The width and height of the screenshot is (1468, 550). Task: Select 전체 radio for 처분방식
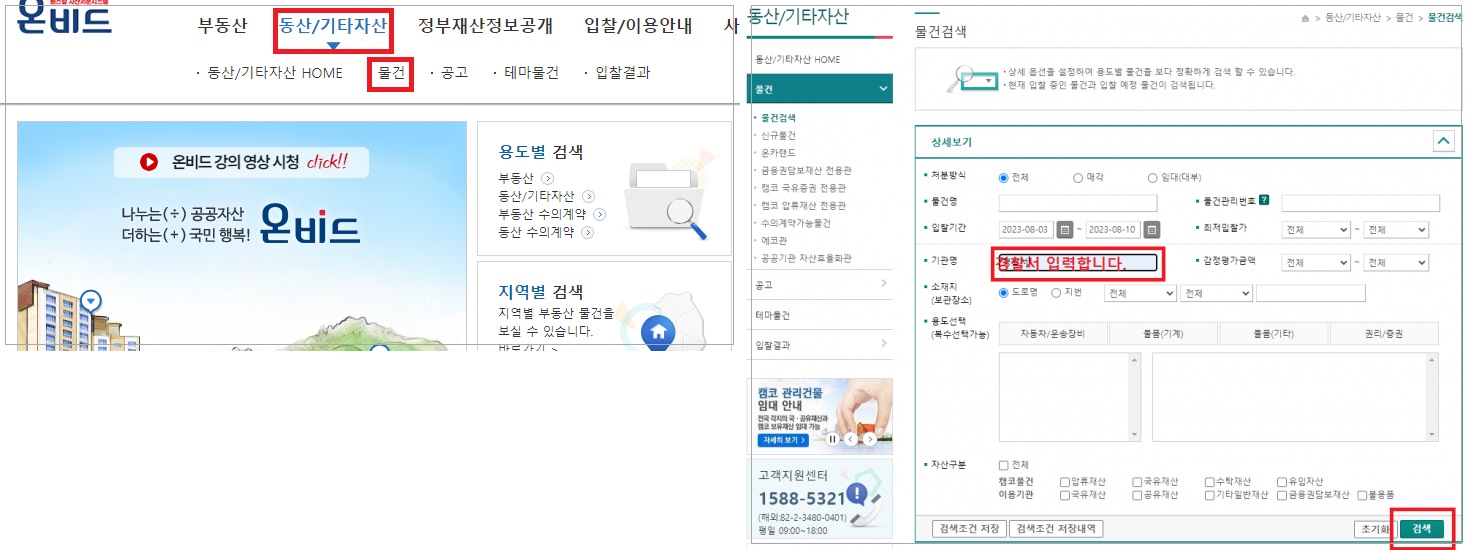tap(1004, 178)
